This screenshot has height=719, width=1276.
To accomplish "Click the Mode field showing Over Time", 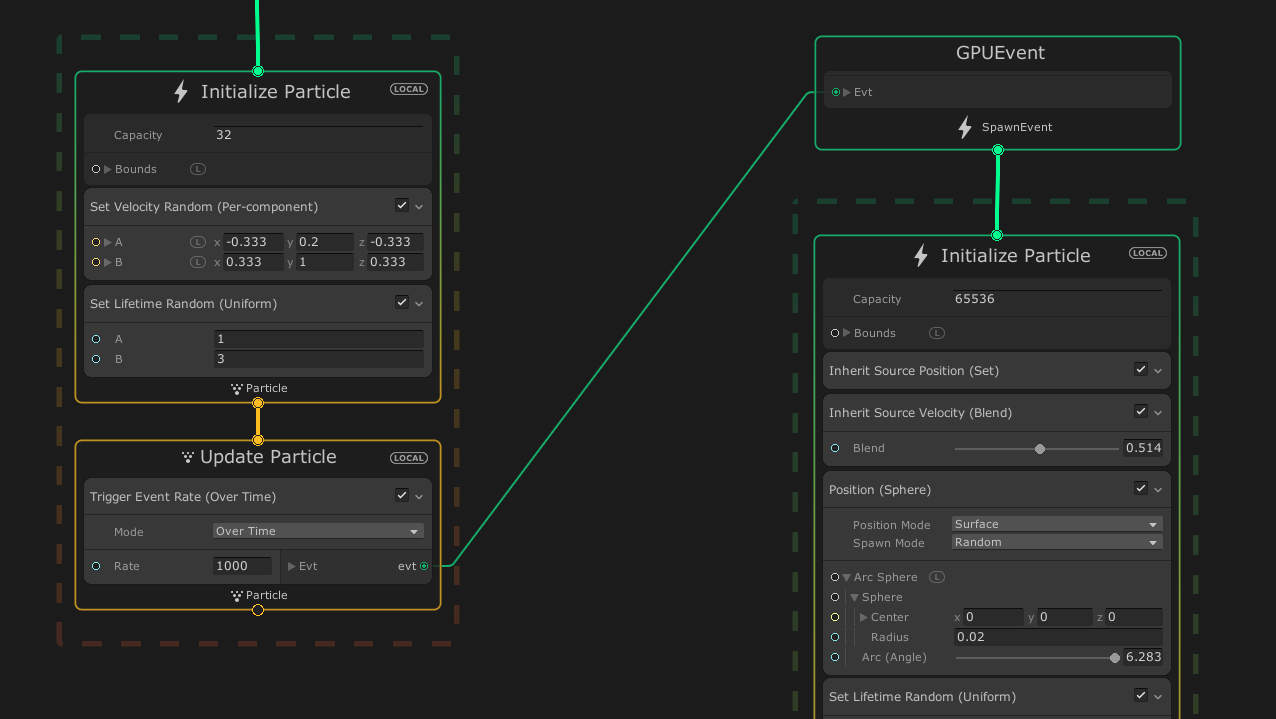I will 317,531.
